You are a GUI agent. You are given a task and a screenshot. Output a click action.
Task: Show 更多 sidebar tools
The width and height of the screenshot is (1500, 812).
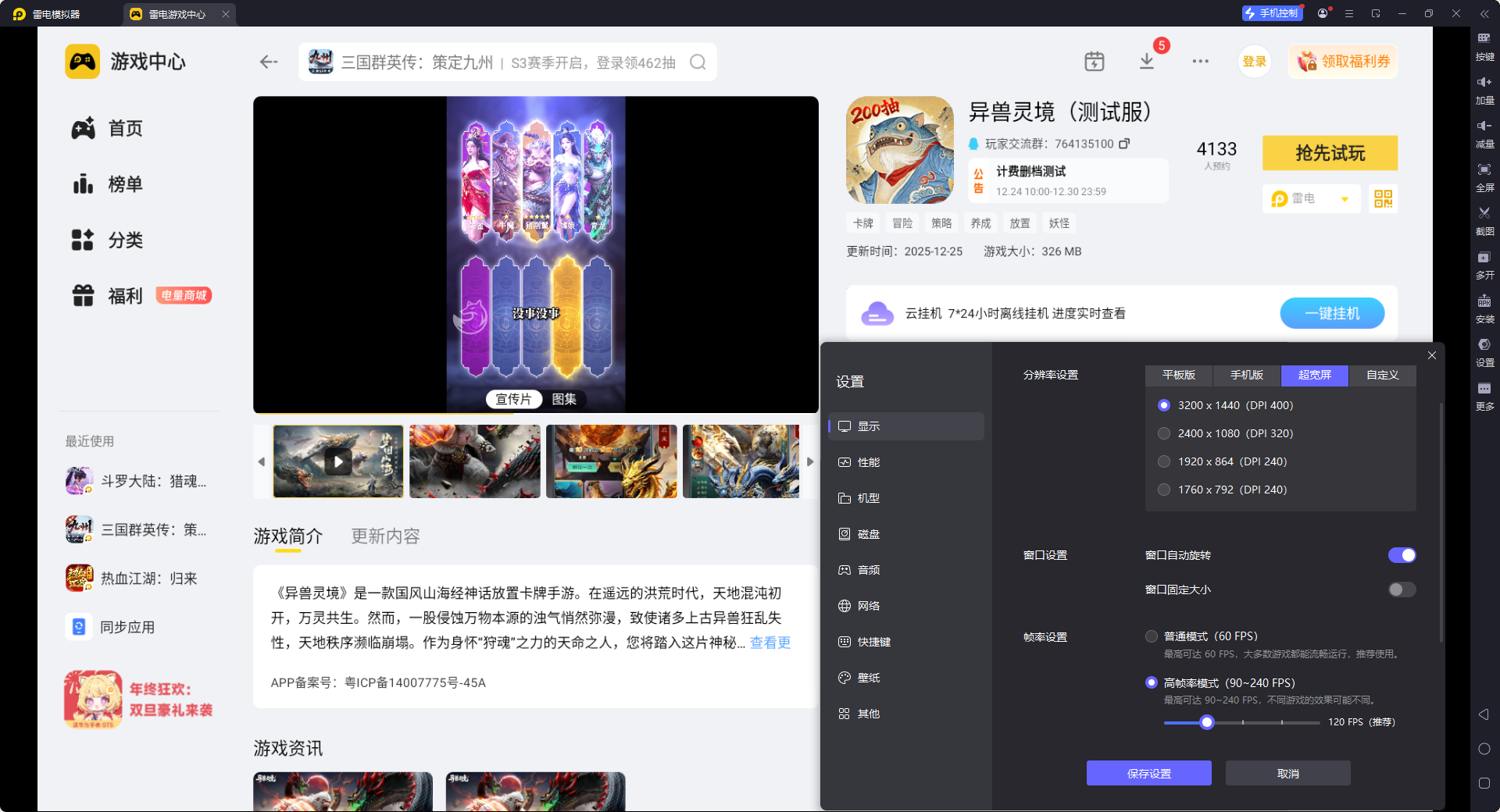click(x=1484, y=395)
